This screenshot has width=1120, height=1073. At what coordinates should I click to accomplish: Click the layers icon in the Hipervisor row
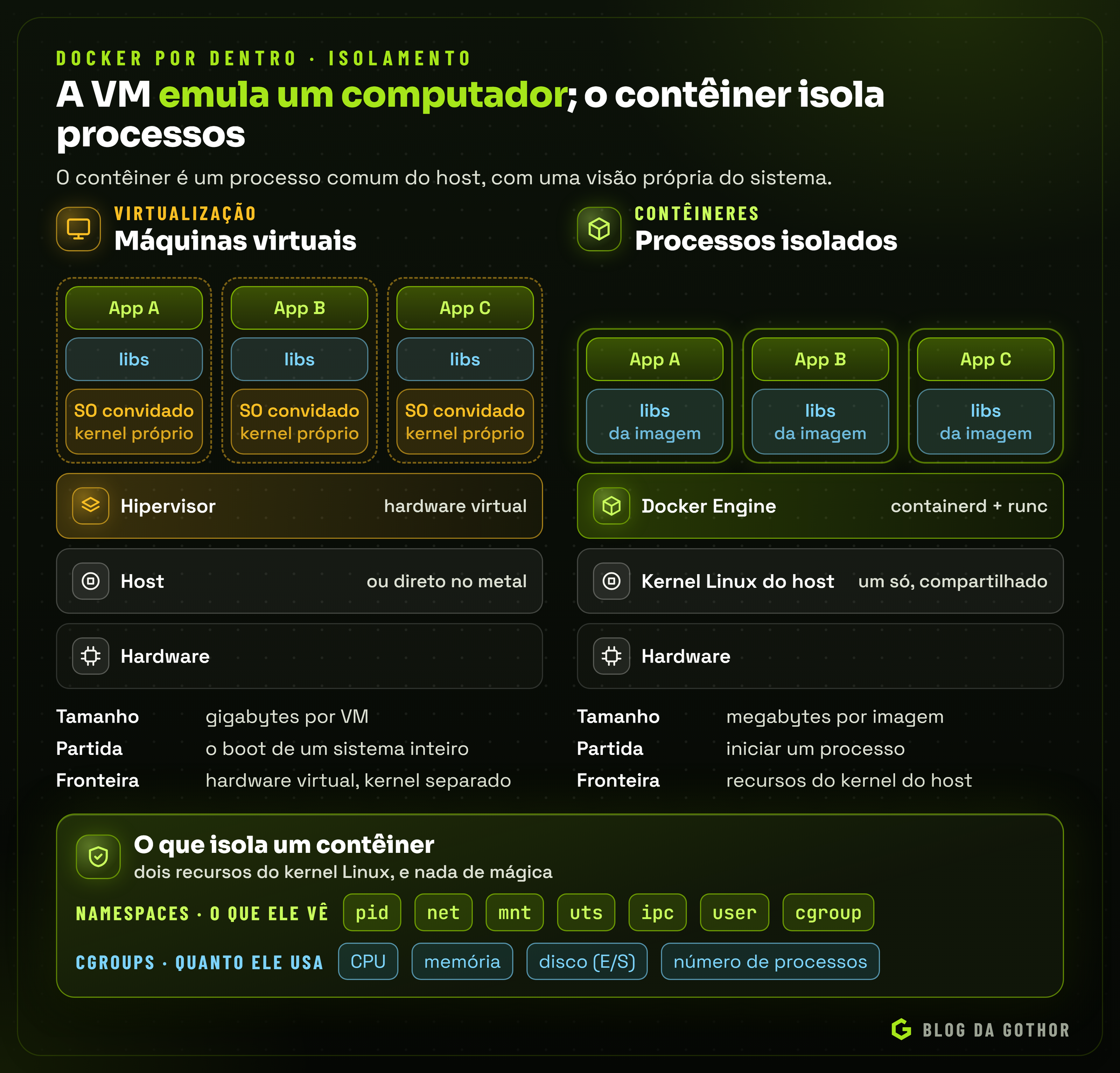[x=91, y=506]
